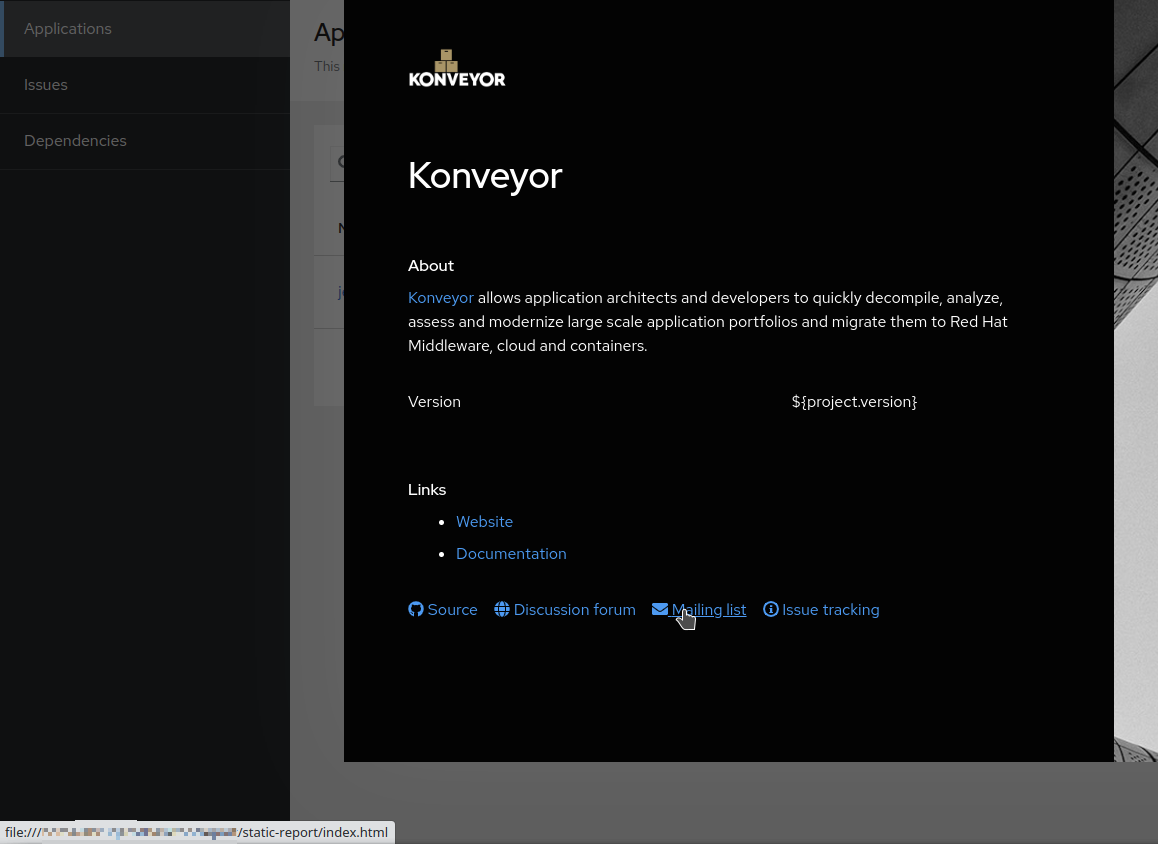The height and width of the screenshot is (844, 1158).
Task: Click the Konveyor logo image
Action: click(456, 69)
